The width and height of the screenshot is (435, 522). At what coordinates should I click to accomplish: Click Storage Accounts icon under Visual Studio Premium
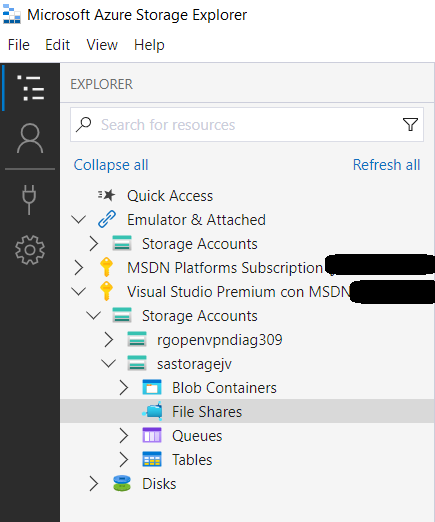(122, 315)
